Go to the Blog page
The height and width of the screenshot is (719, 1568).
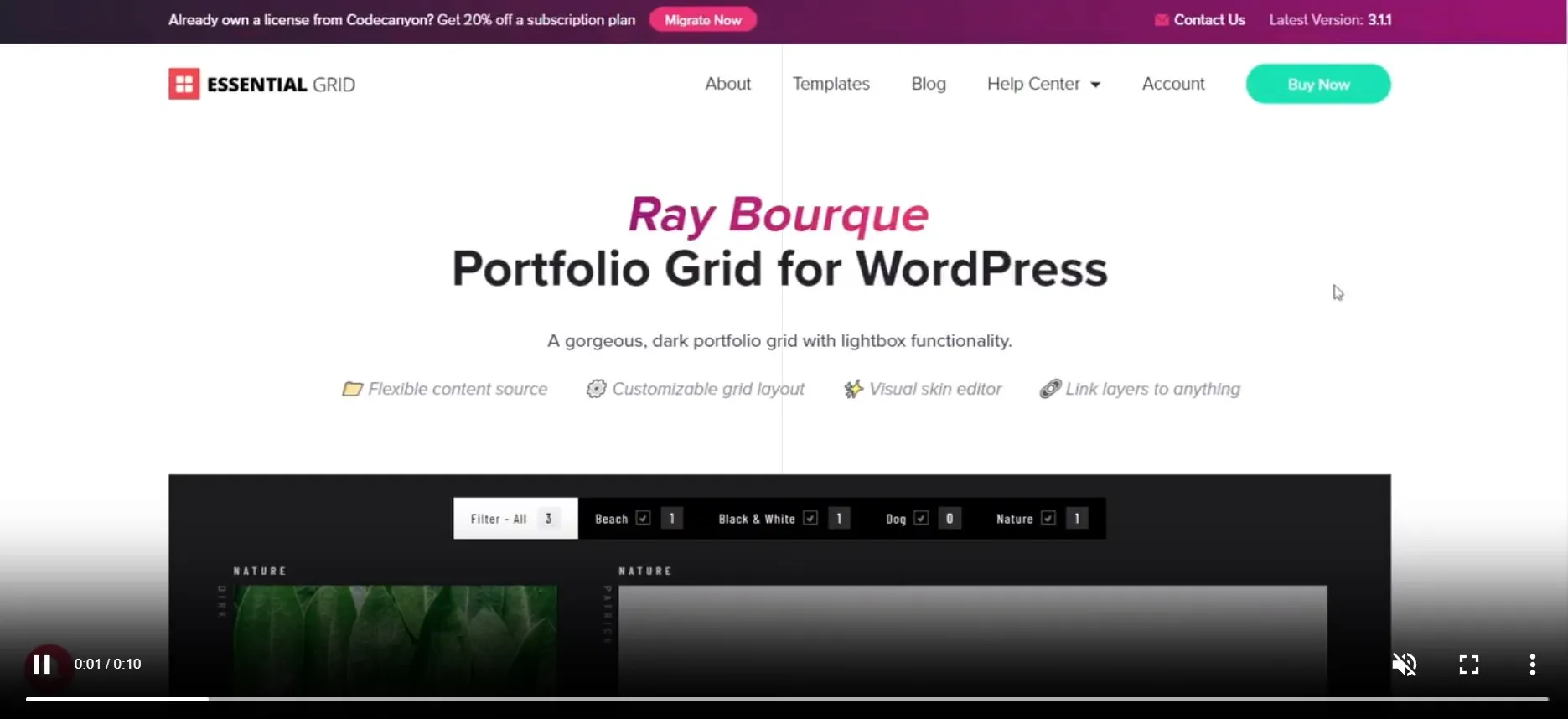929,84
